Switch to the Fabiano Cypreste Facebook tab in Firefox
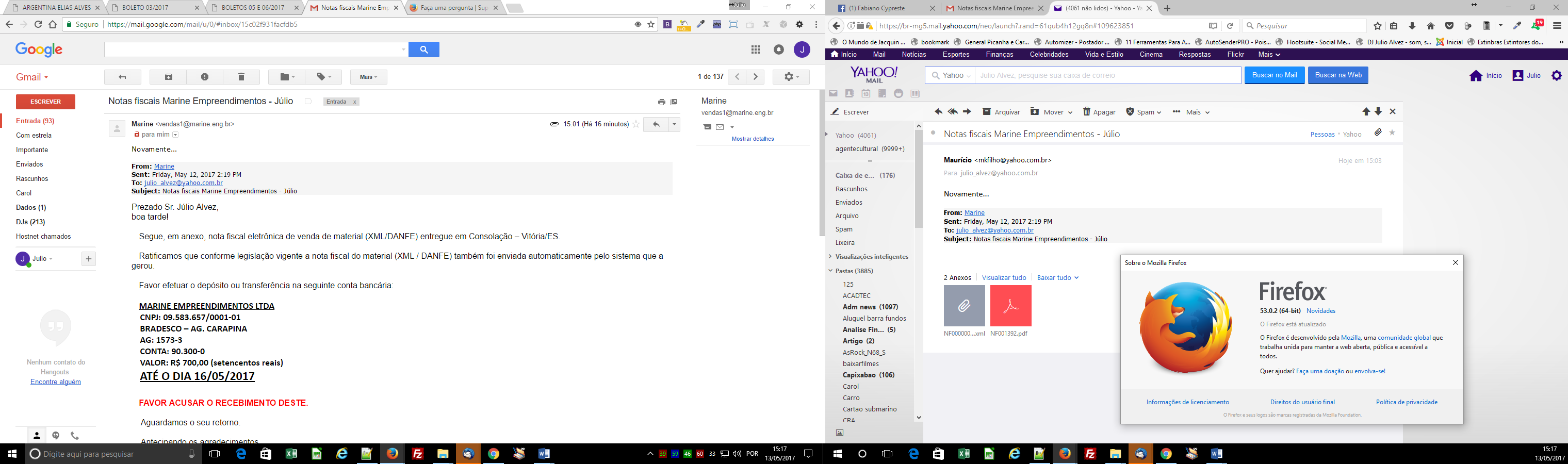This screenshot has height=464, width=1568. click(886, 8)
